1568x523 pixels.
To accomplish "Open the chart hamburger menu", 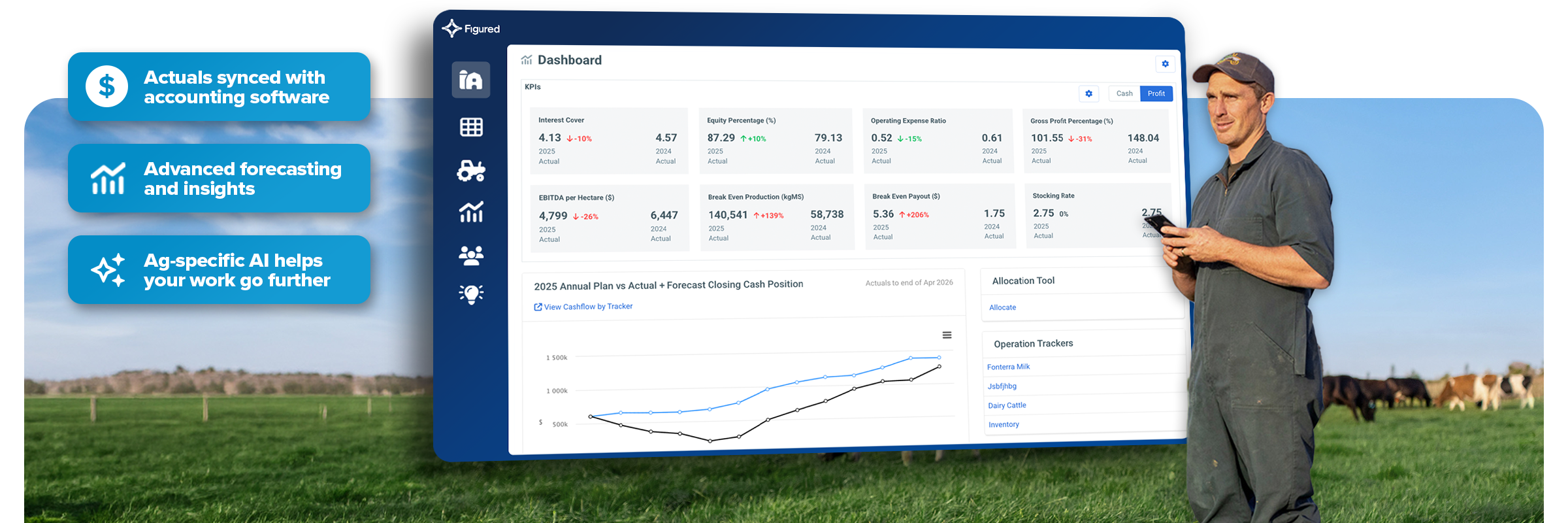I will pos(947,335).
